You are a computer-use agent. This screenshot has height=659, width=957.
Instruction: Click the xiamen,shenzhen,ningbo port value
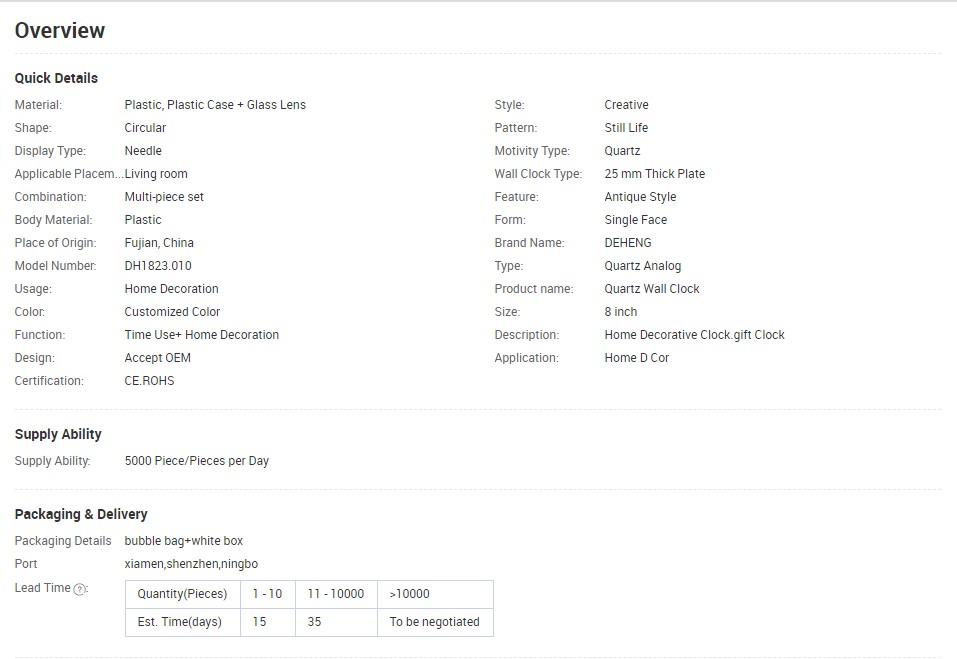(191, 564)
